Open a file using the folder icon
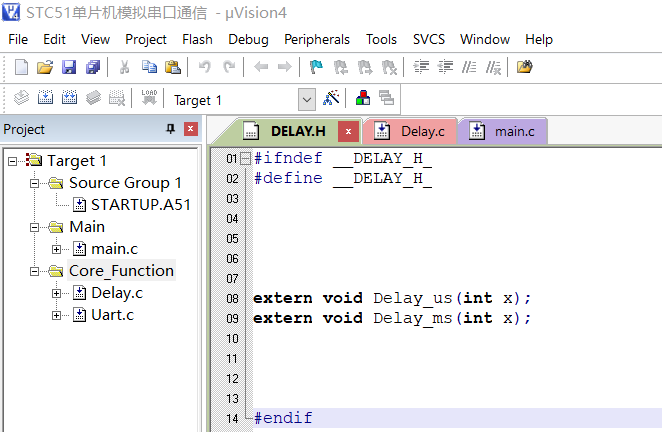The height and width of the screenshot is (432, 662). [45, 67]
